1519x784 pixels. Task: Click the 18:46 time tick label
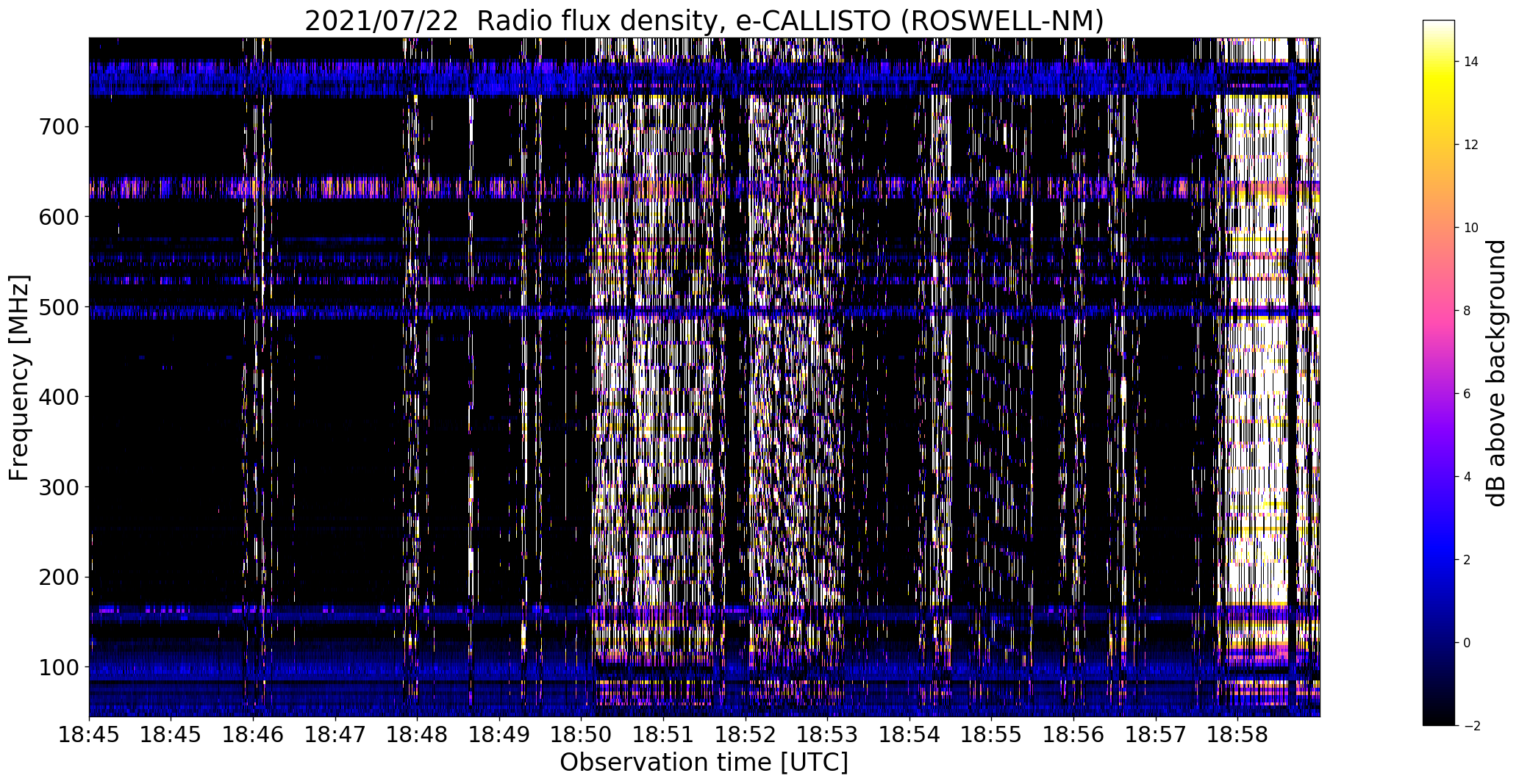coord(253,735)
